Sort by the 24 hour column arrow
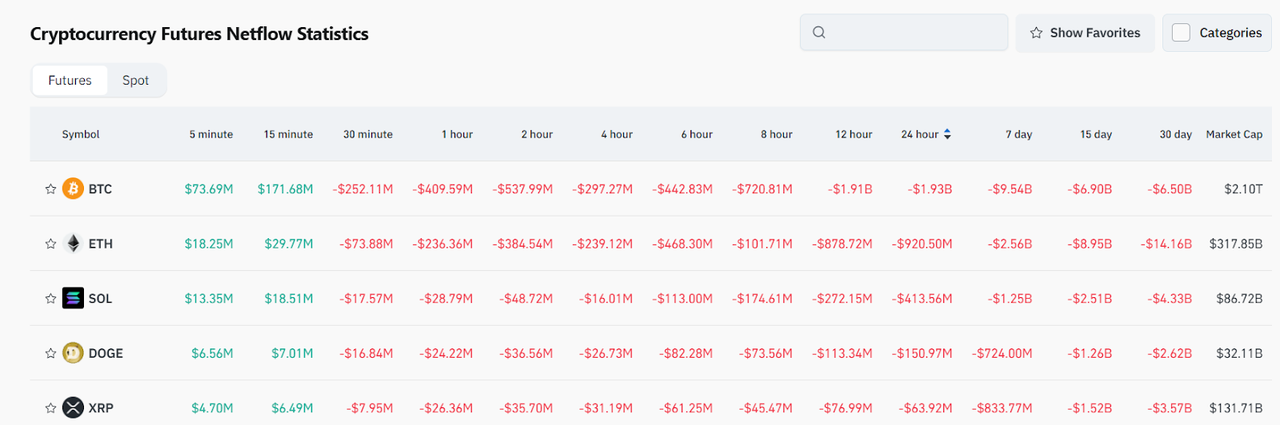1280x425 pixels. pos(947,134)
